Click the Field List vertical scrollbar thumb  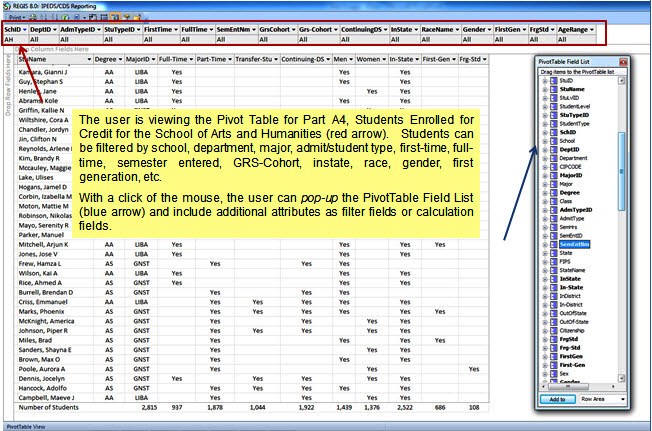(621, 171)
